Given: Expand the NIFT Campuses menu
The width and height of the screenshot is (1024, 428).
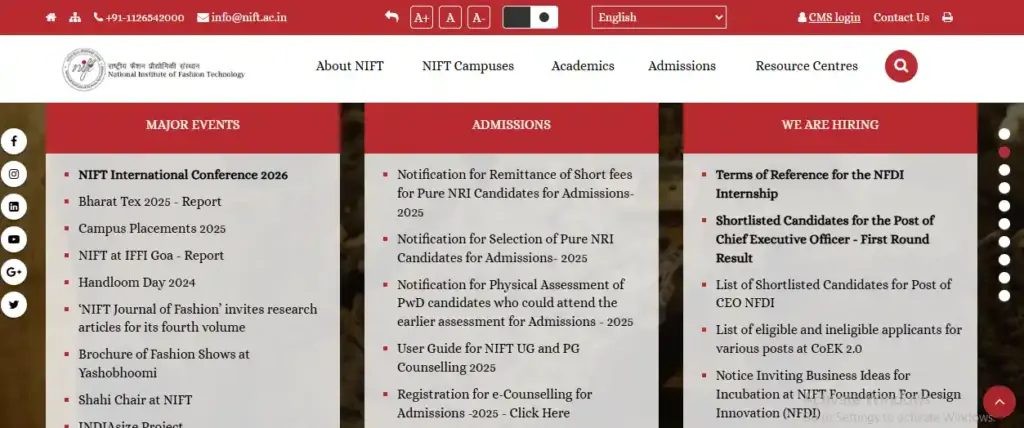Looking at the screenshot, I should 467,66.
